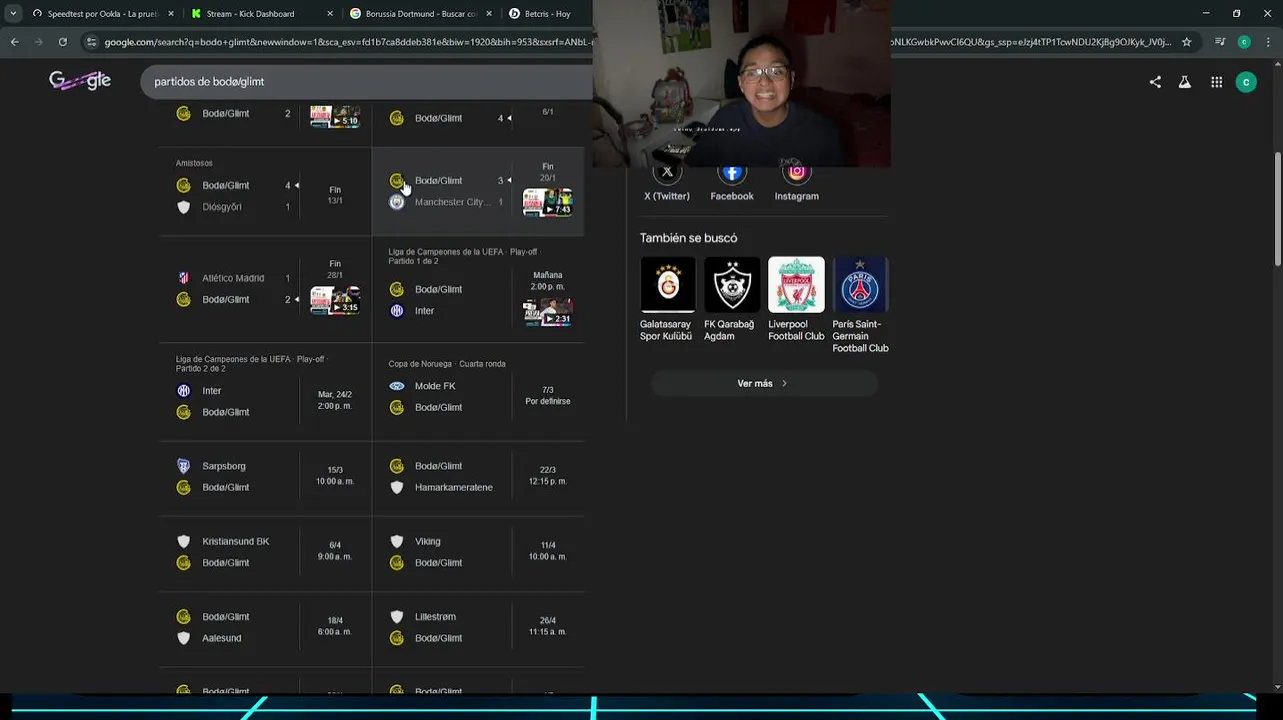Select Lillestrøm team name

point(435,617)
